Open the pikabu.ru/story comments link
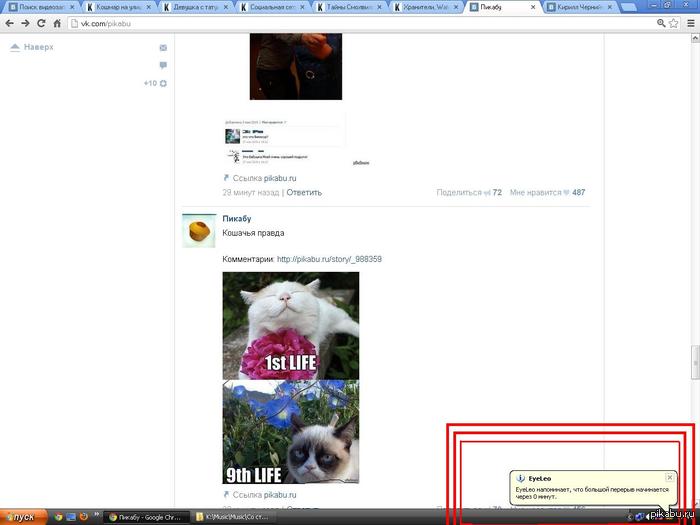The height and width of the screenshot is (525, 700). coord(329,259)
